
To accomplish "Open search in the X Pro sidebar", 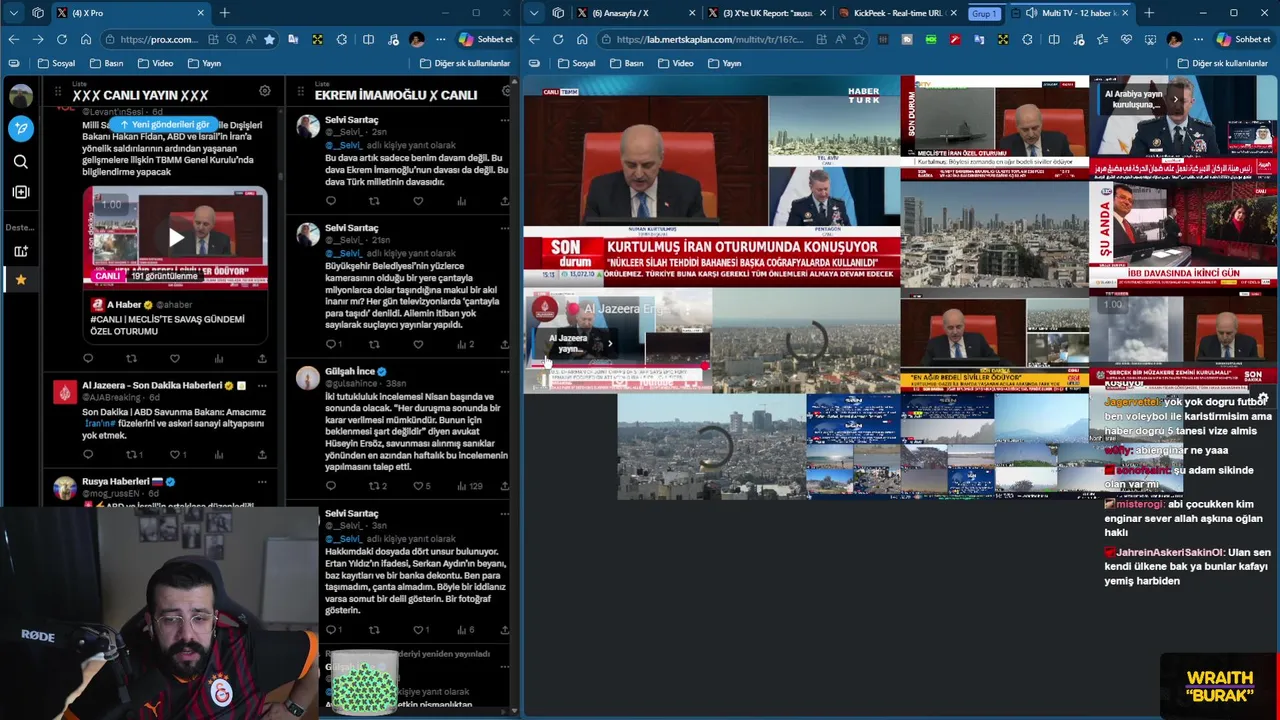I will click(x=20, y=161).
